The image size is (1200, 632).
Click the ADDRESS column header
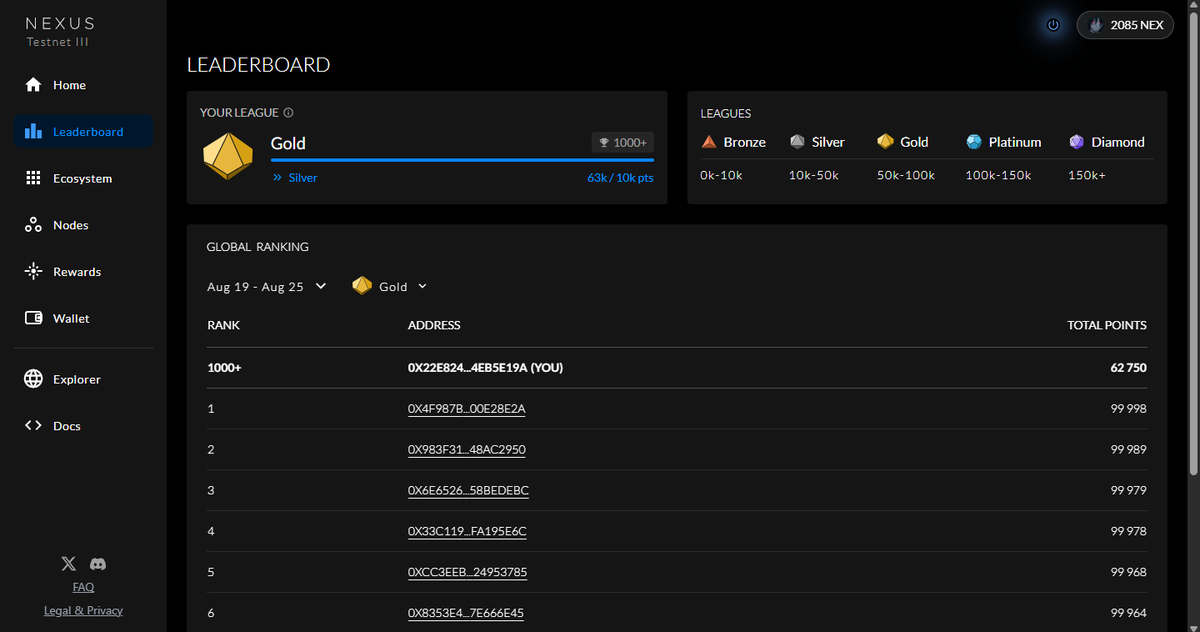pos(434,325)
